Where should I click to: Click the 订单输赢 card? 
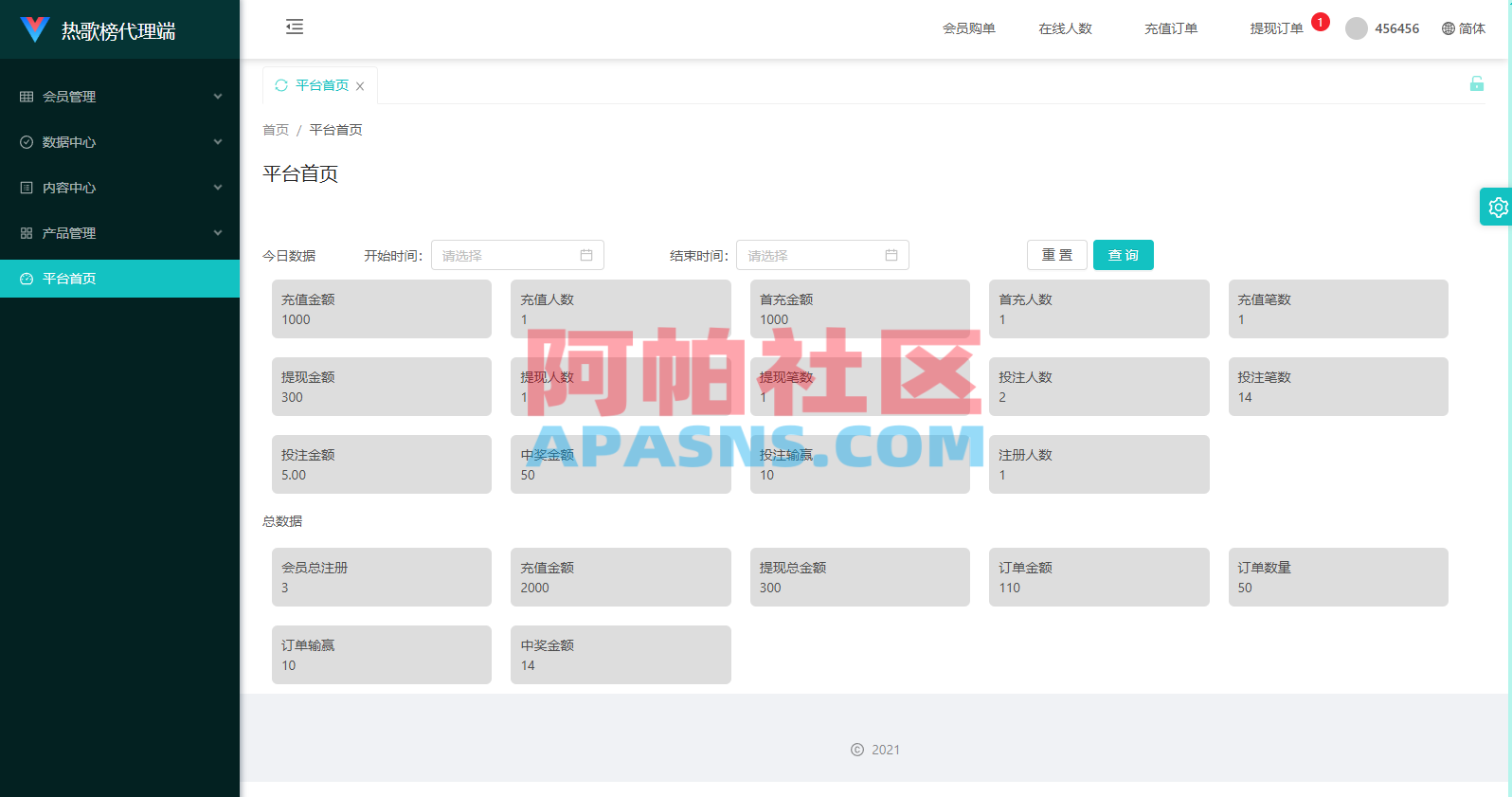click(x=382, y=655)
